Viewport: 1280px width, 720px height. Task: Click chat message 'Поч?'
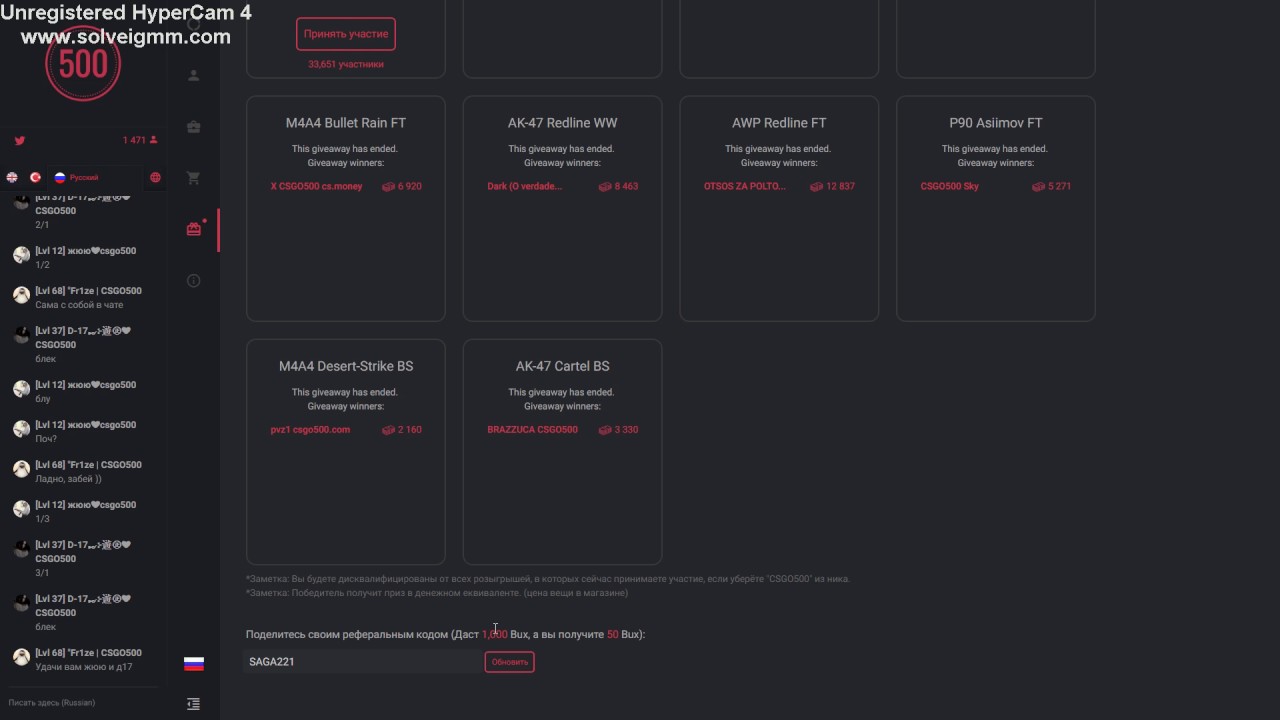[x=46, y=439]
